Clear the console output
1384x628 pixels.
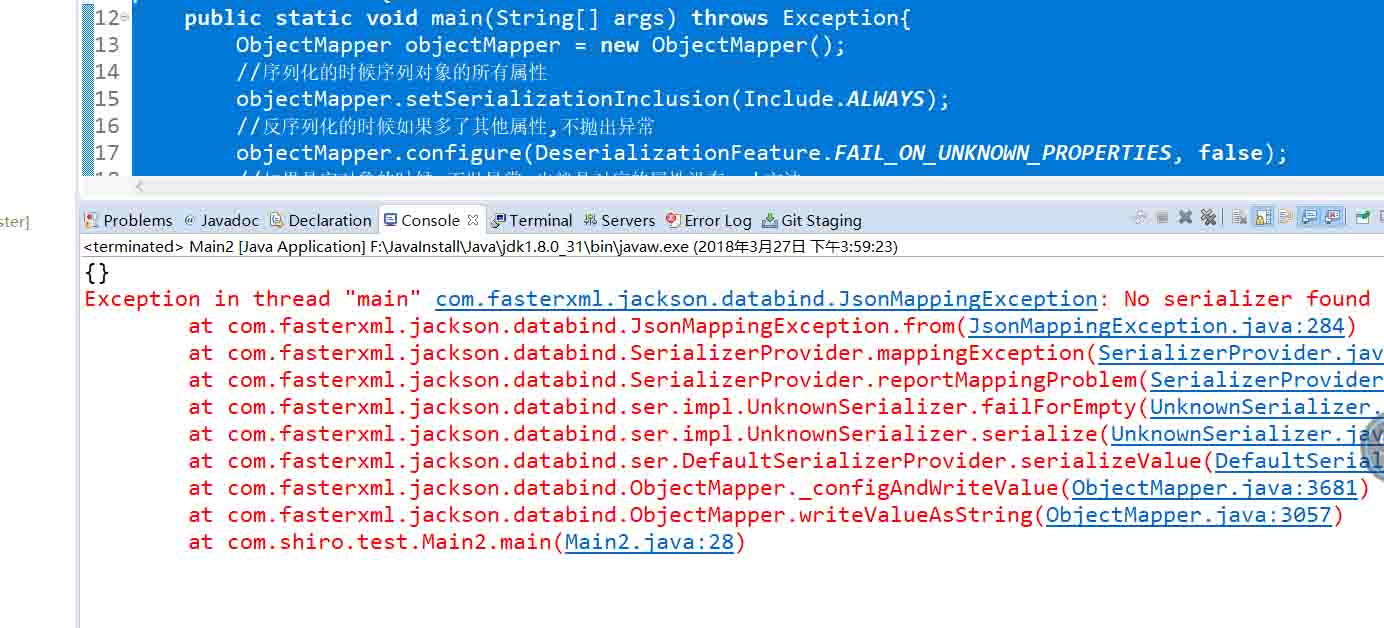[x=1240, y=217]
